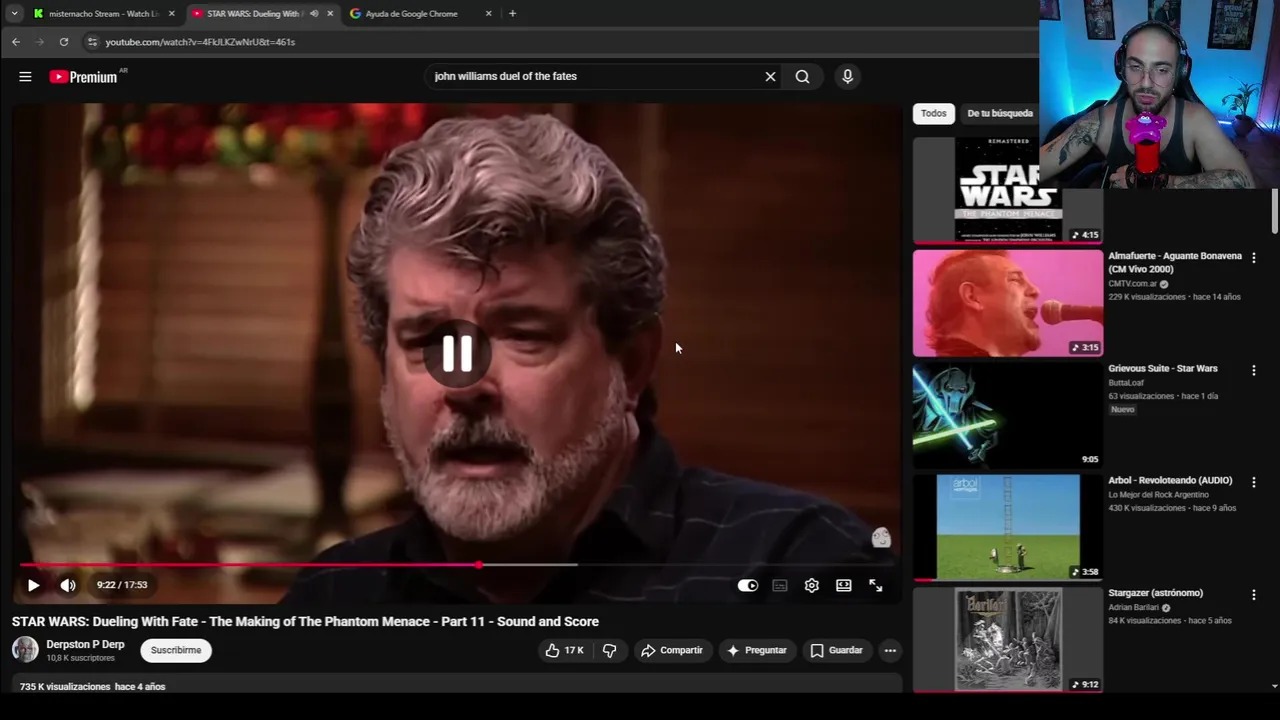Open the Derpston P Derp channel name

(x=85, y=644)
